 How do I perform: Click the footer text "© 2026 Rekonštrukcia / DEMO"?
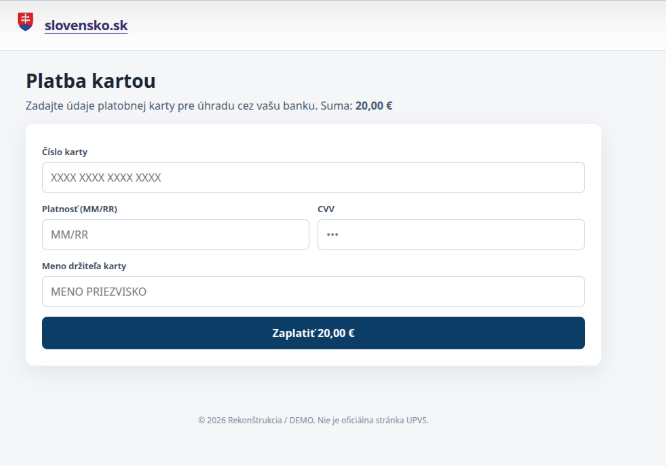tap(256, 420)
